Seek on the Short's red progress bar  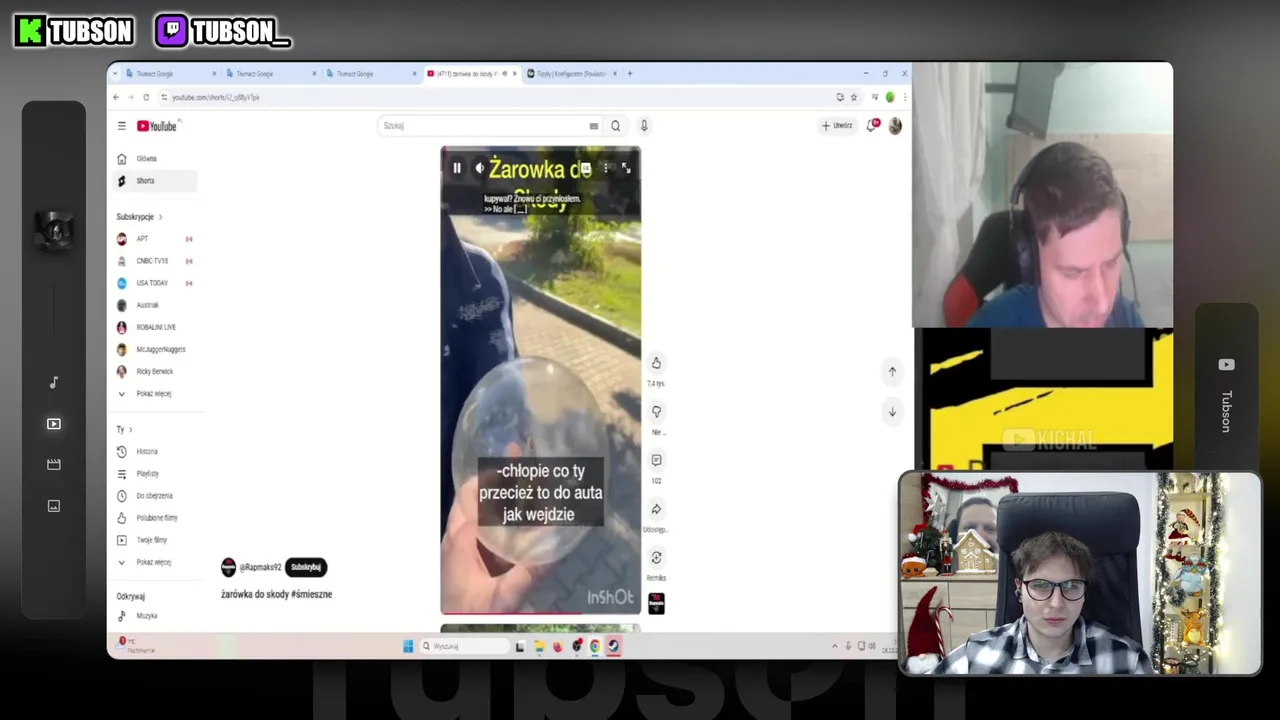(x=541, y=613)
